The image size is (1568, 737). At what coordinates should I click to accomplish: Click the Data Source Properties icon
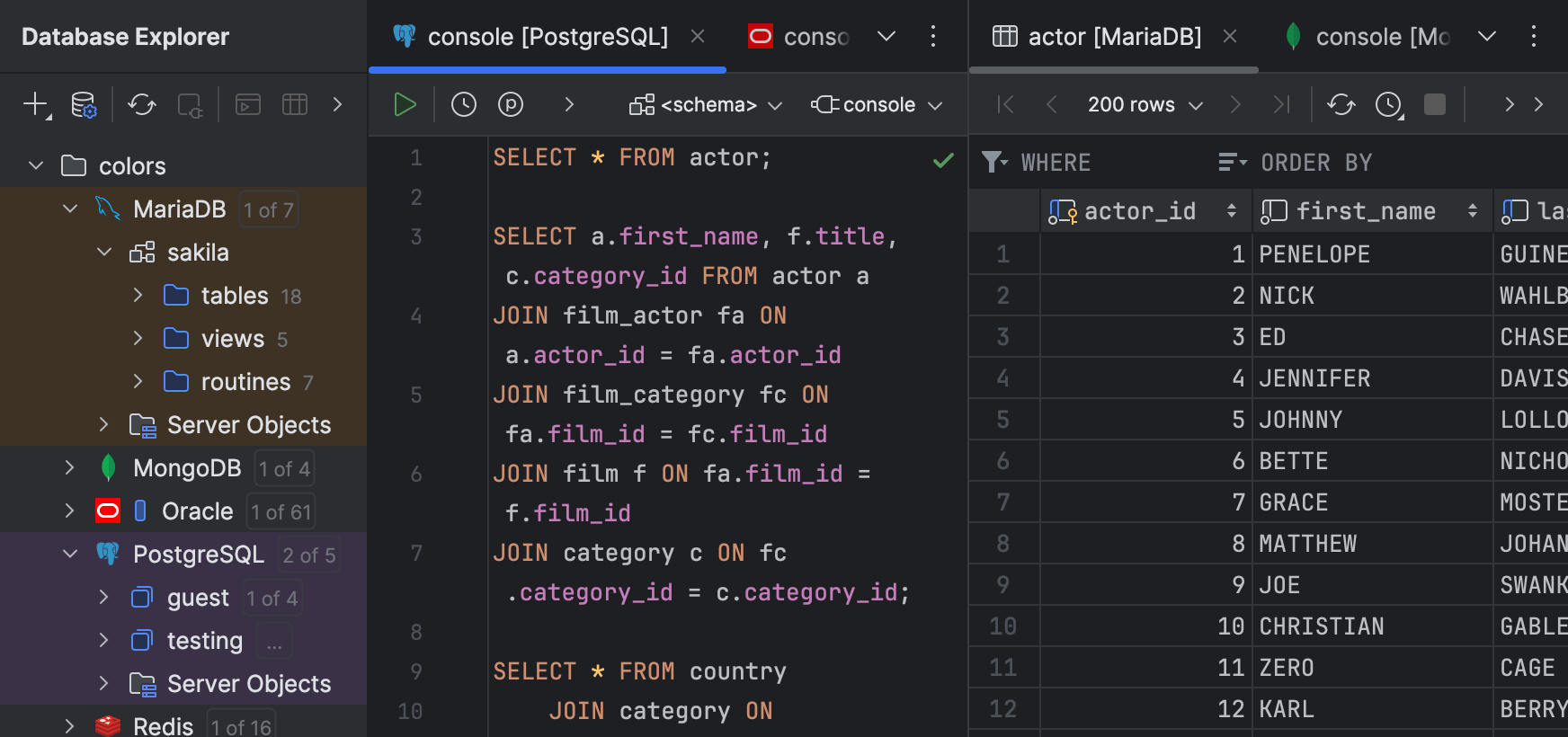pyautogui.click(x=84, y=105)
